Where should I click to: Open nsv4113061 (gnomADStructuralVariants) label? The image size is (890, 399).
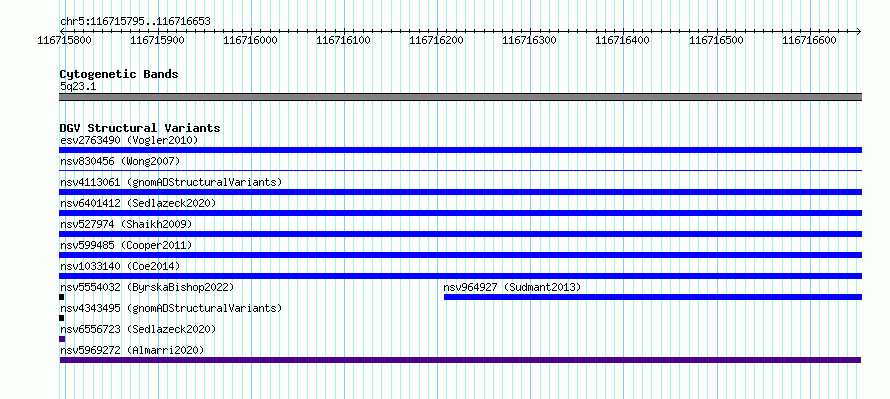click(x=171, y=182)
